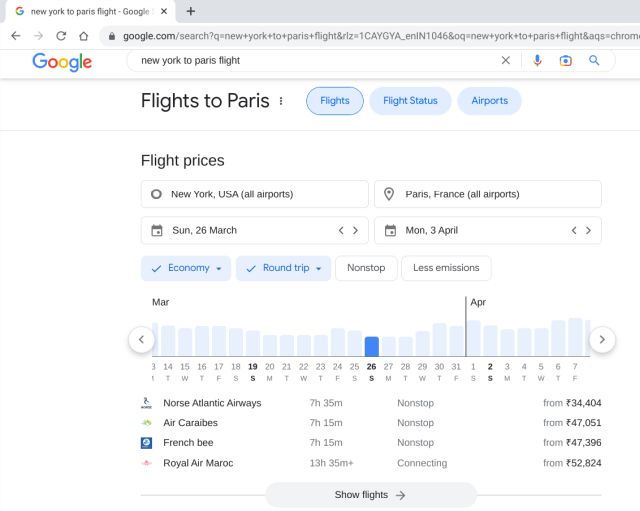640x511 pixels.
Task: Edit the New York, USA origin field
Action: tap(255, 194)
